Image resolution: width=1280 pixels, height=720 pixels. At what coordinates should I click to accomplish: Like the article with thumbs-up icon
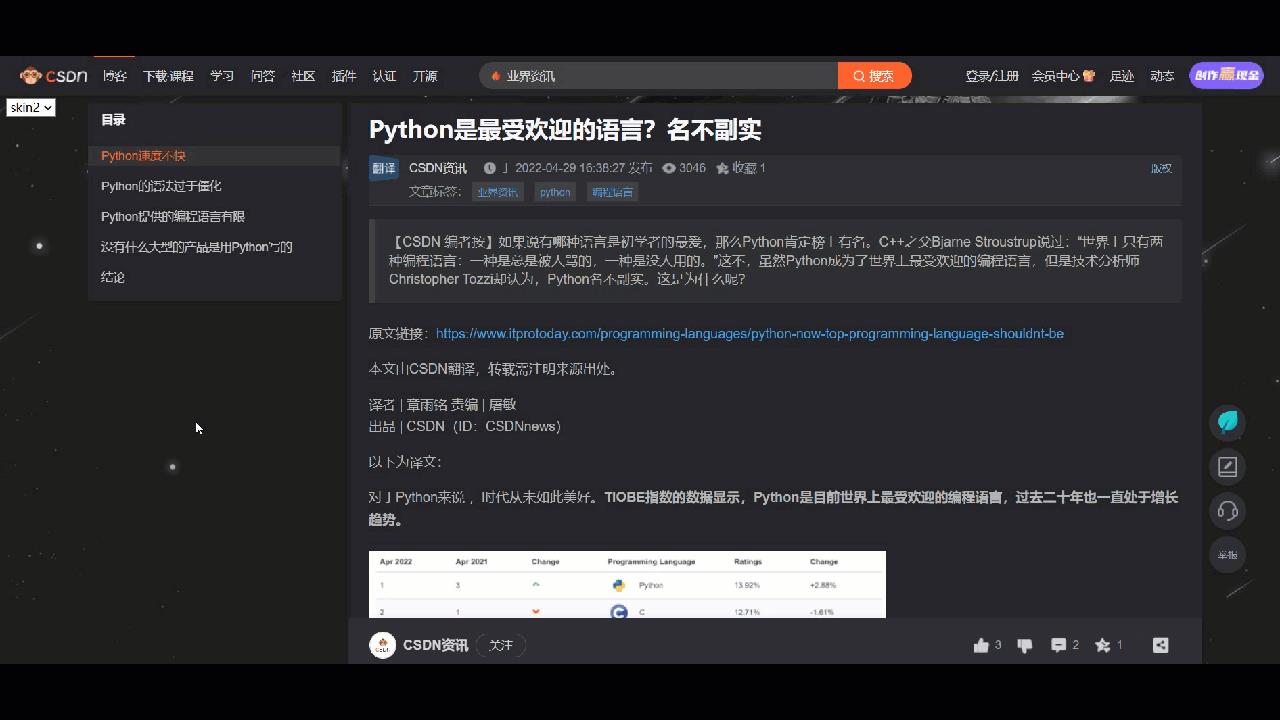[x=981, y=645]
